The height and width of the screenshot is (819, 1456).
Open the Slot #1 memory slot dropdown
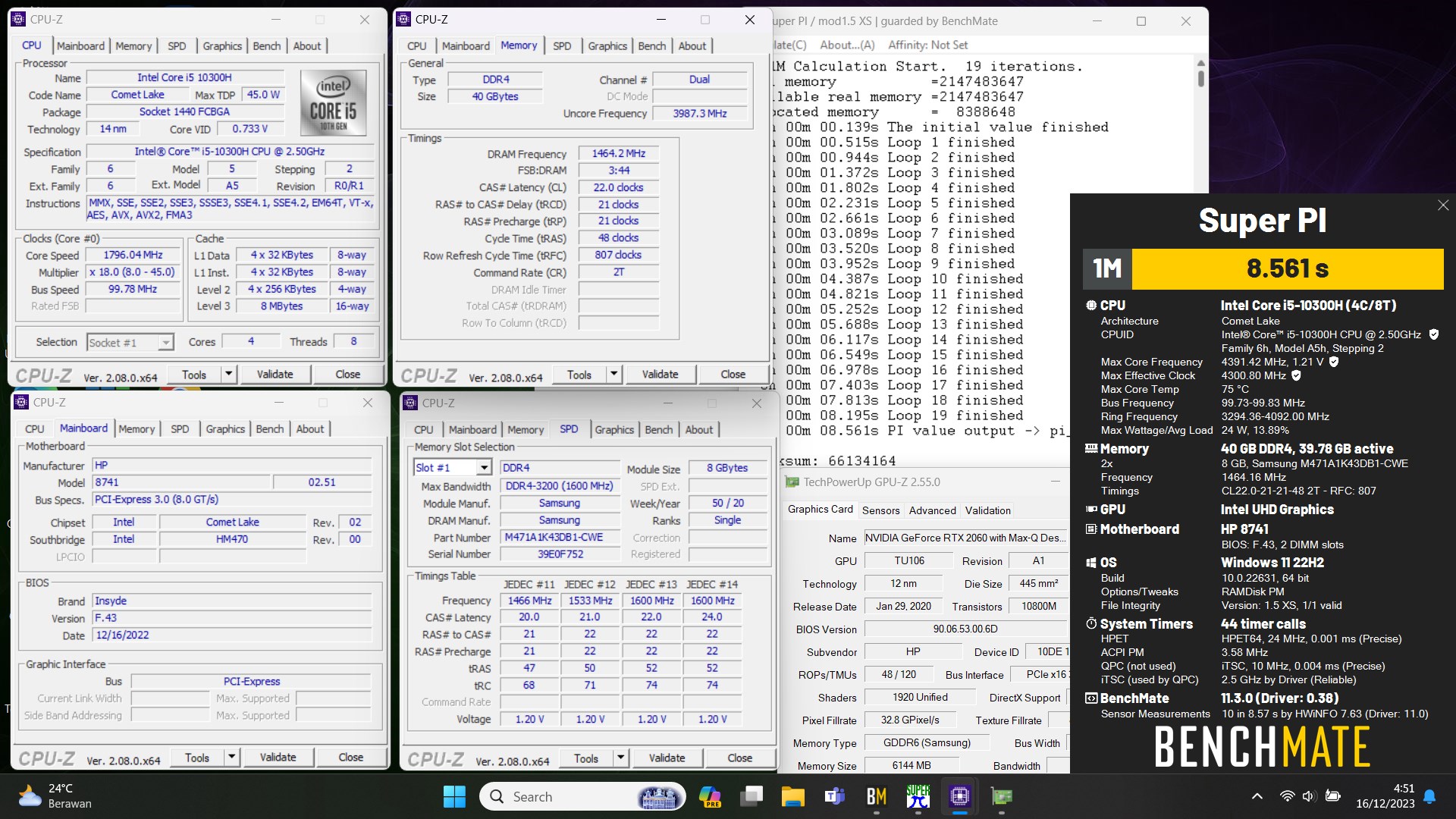coord(484,468)
